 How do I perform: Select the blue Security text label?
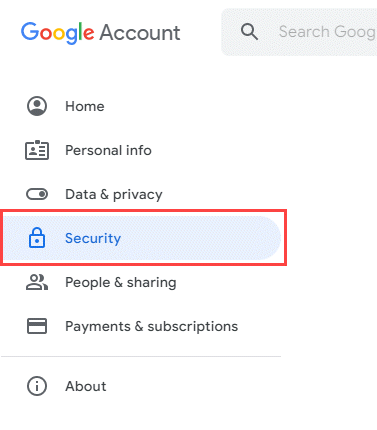click(93, 238)
